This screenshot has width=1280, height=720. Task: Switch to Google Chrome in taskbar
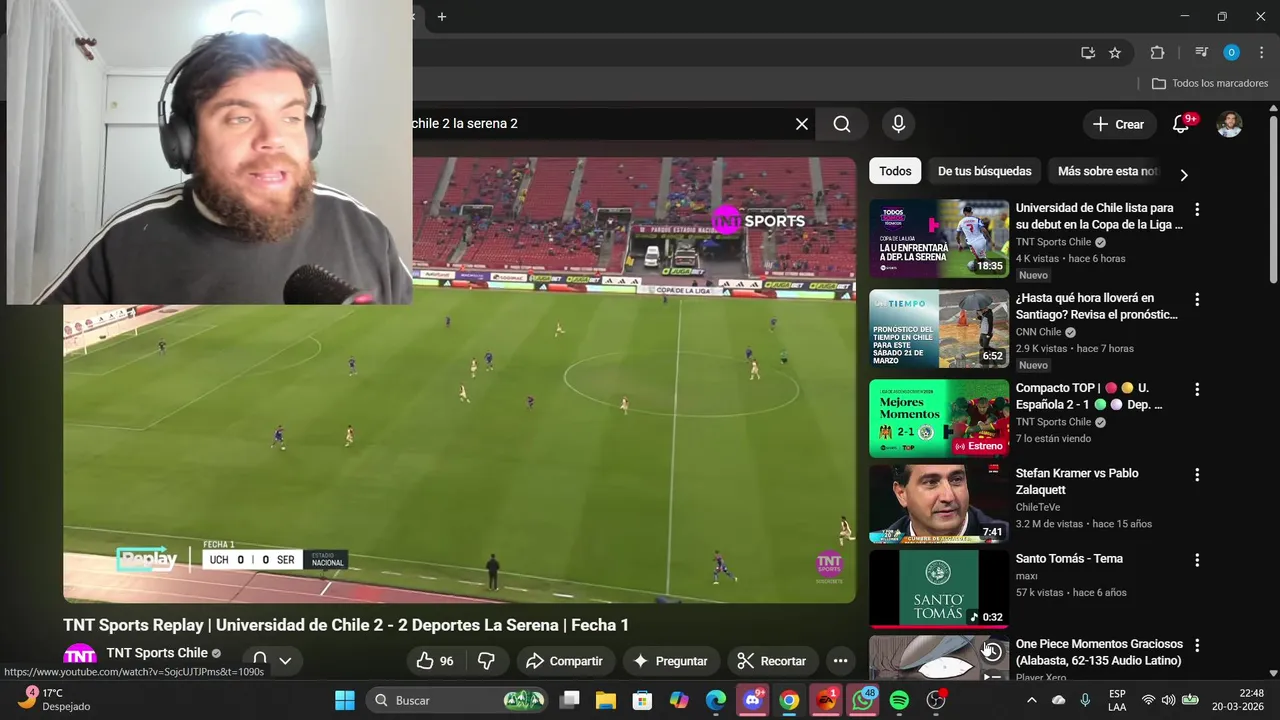789,700
